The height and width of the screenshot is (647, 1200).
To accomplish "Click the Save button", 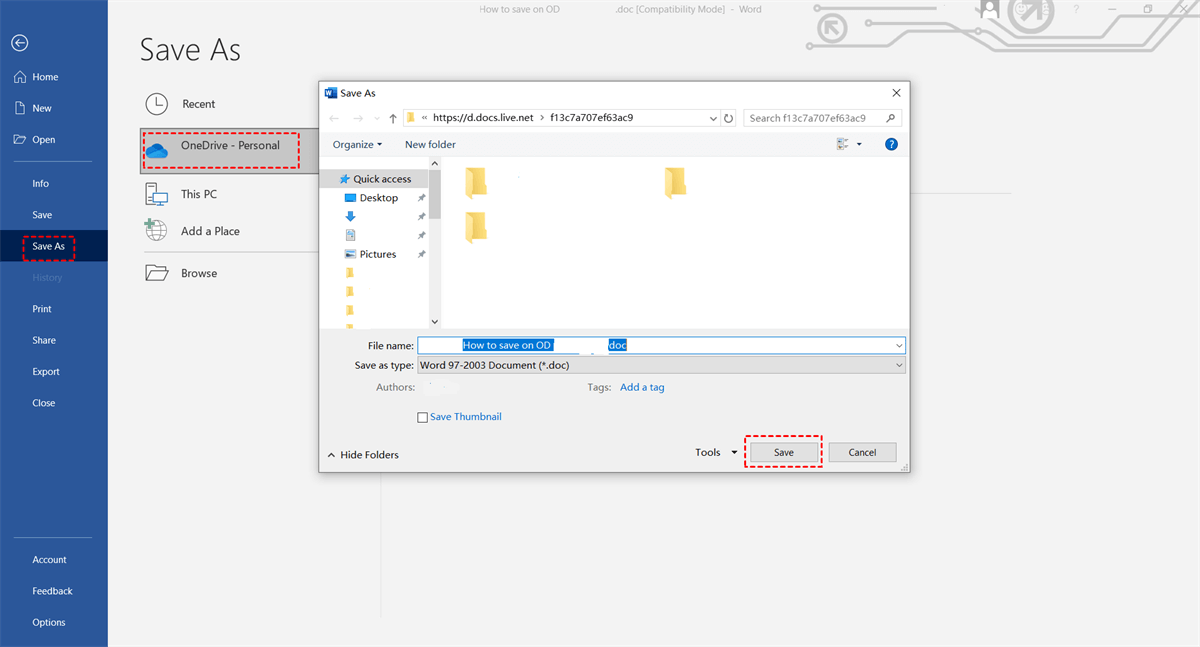I will click(784, 453).
